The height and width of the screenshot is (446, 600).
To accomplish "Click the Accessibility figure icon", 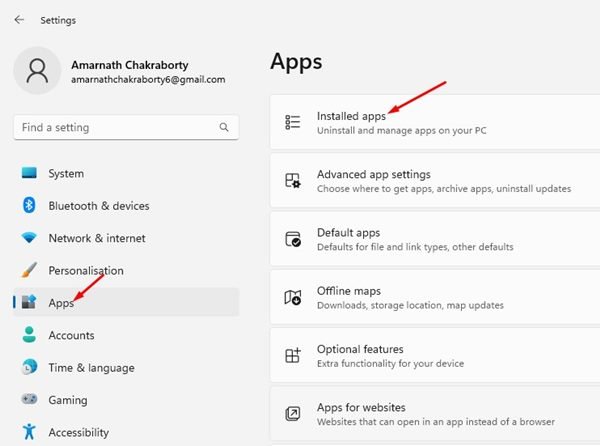I will tap(29, 432).
